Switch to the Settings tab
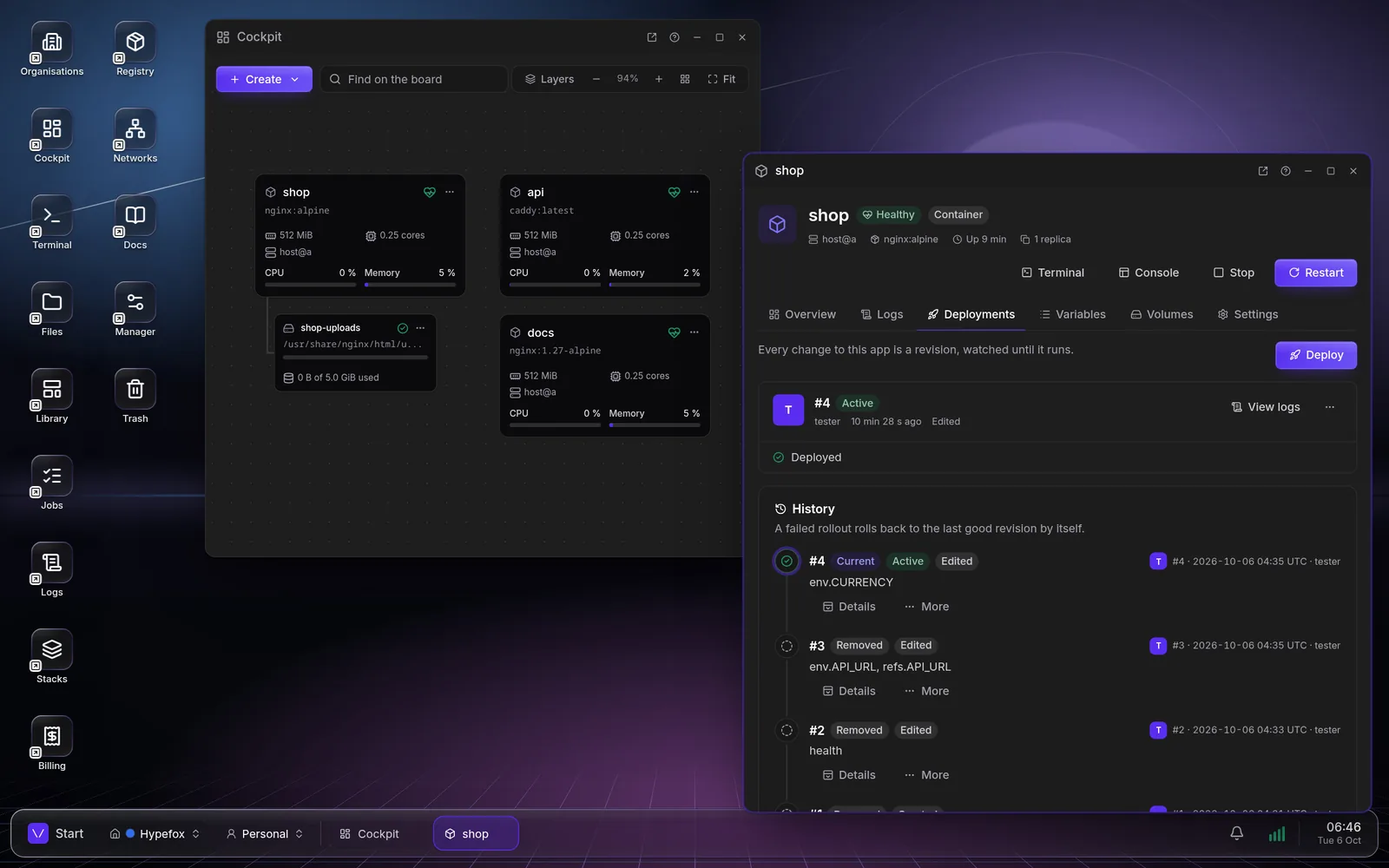1389x868 pixels. [x=1247, y=314]
